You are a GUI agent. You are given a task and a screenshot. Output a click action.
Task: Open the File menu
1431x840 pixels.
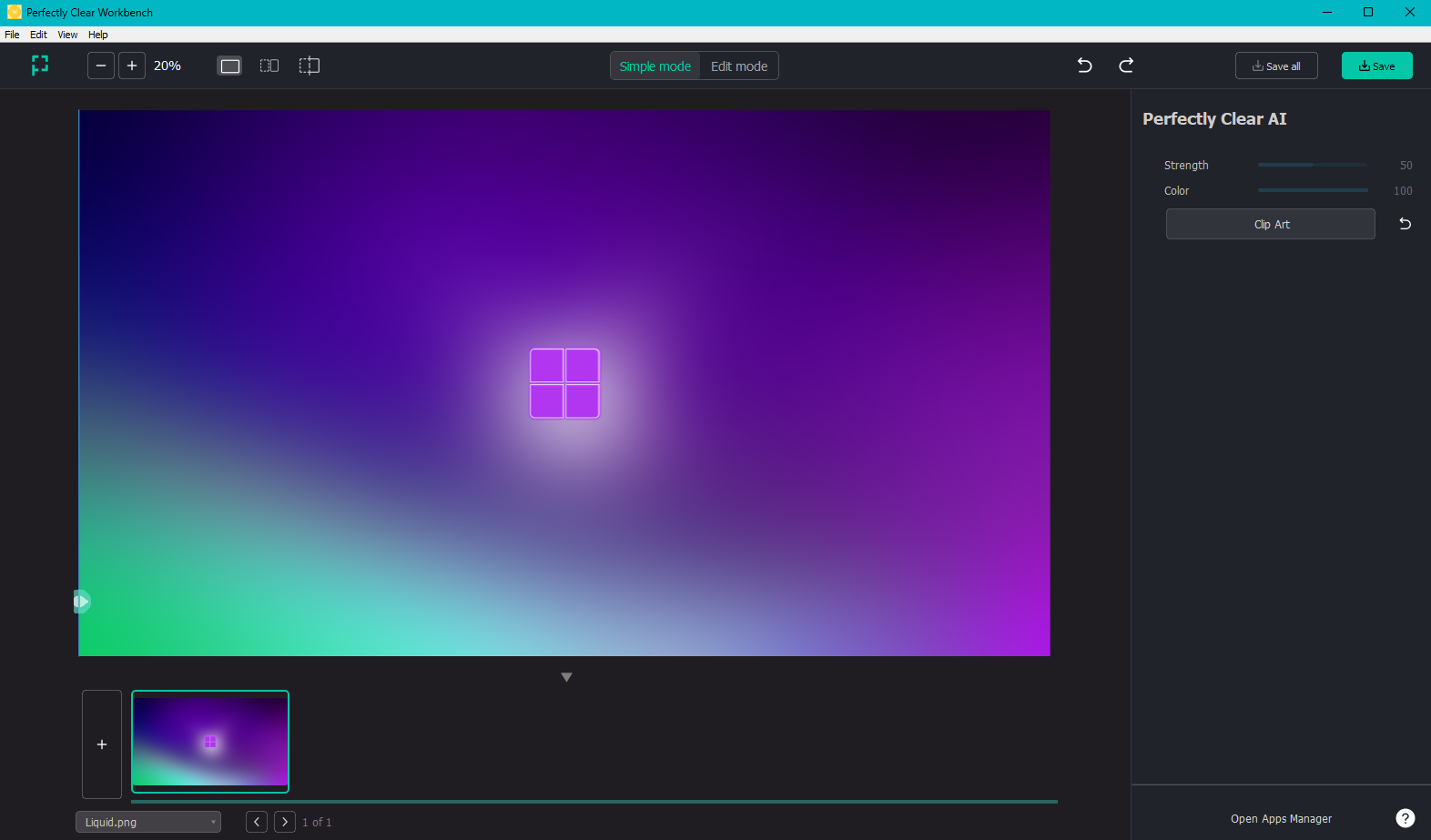[12, 35]
